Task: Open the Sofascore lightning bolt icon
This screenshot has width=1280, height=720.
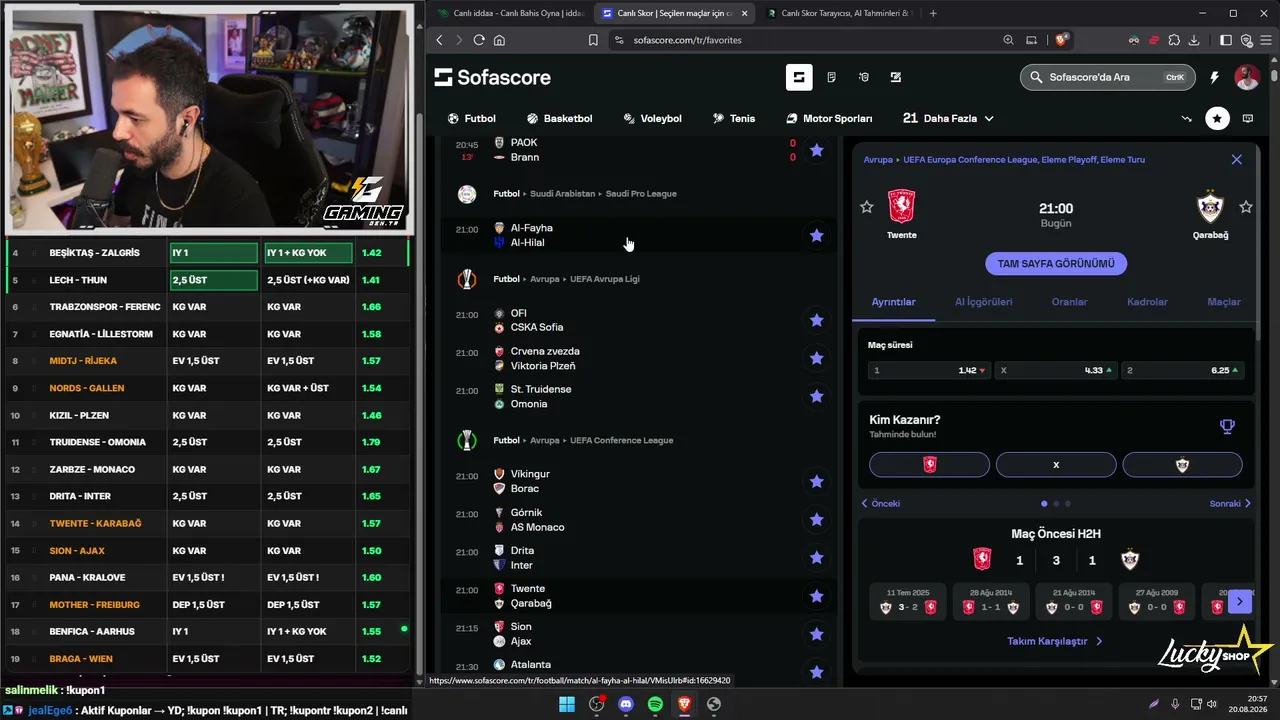Action: [1214, 77]
